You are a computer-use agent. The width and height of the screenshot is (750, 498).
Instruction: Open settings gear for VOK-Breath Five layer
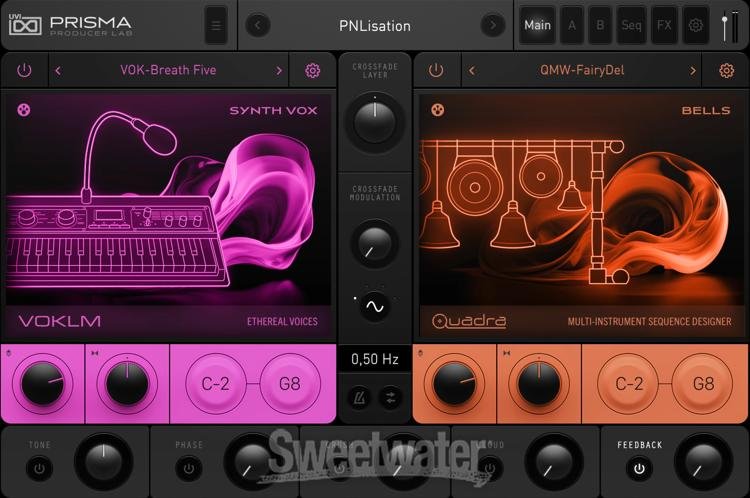[312, 71]
